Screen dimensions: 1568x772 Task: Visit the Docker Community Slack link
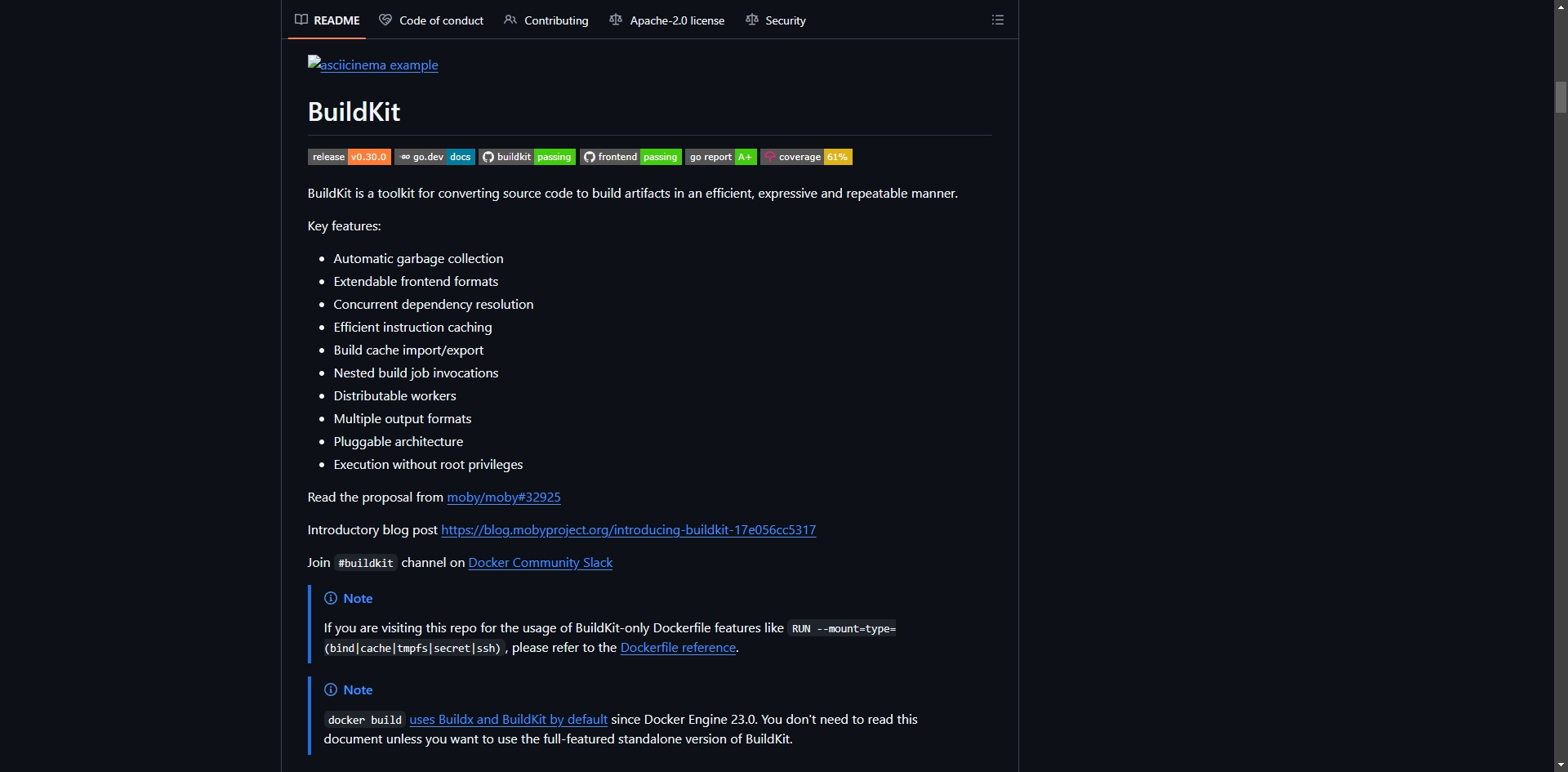(541, 562)
